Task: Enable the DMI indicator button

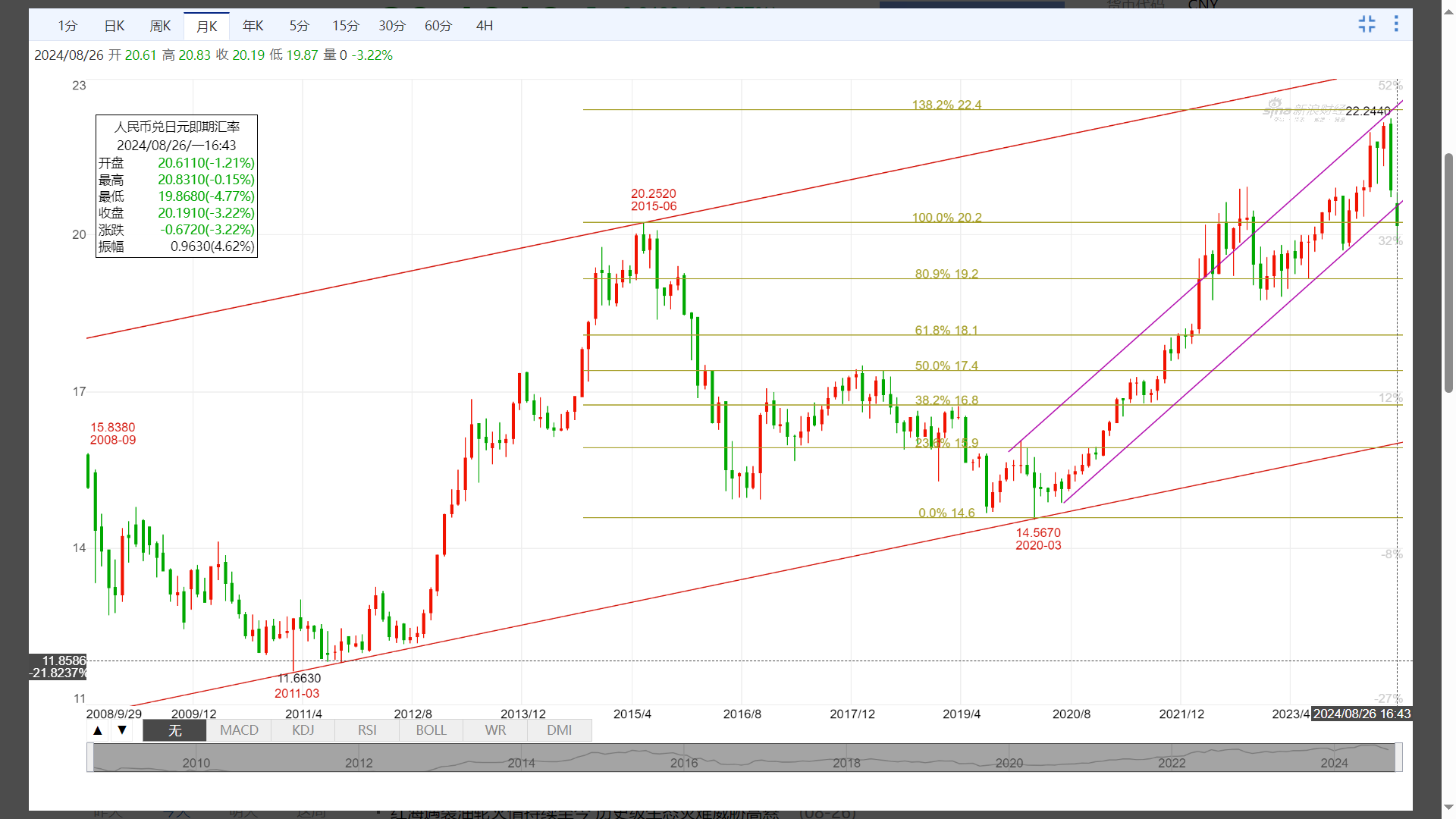Action: tap(559, 730)
